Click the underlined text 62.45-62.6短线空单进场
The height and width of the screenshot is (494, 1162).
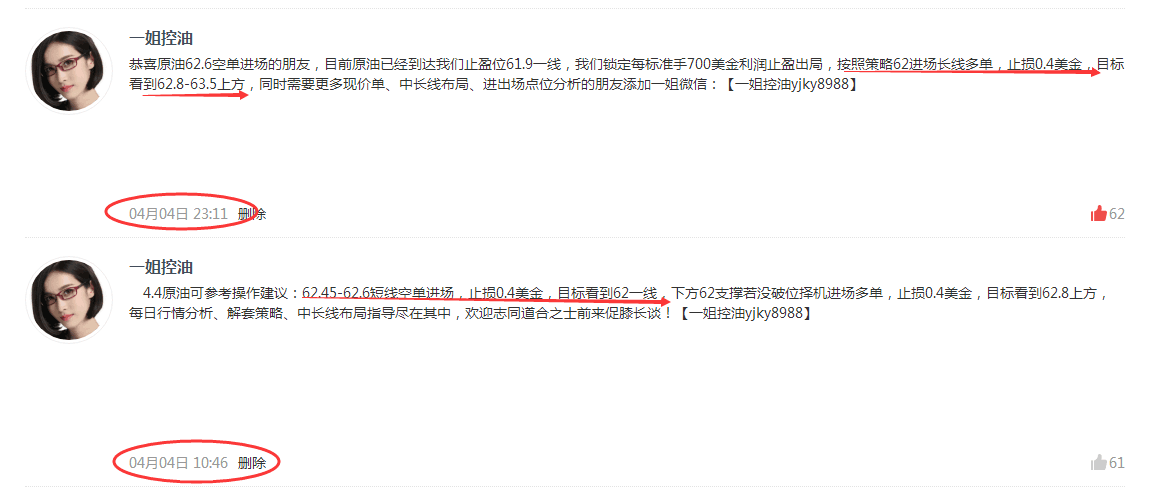pos(378,293)
